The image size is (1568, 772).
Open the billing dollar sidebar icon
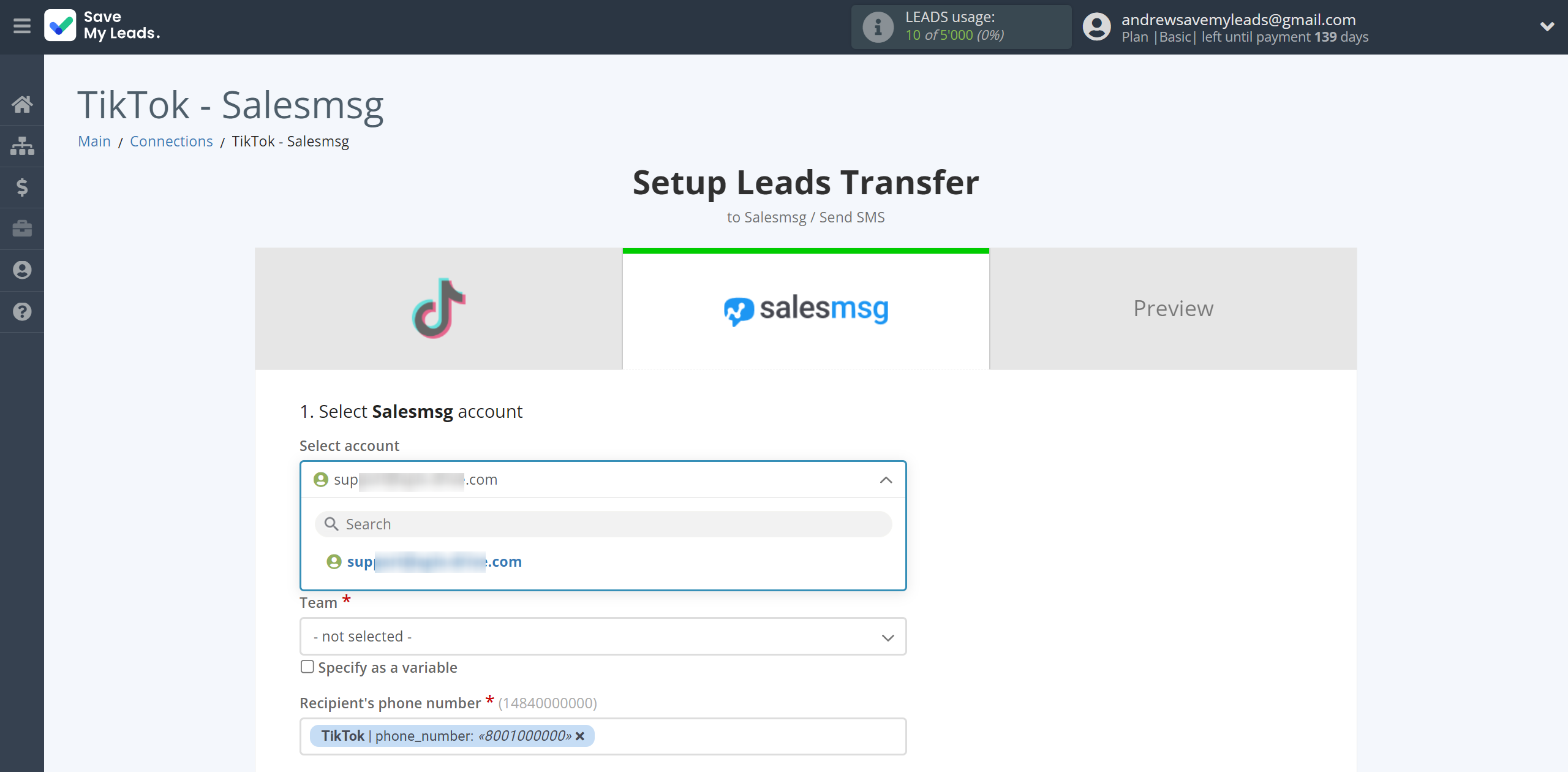pos(22,187)
